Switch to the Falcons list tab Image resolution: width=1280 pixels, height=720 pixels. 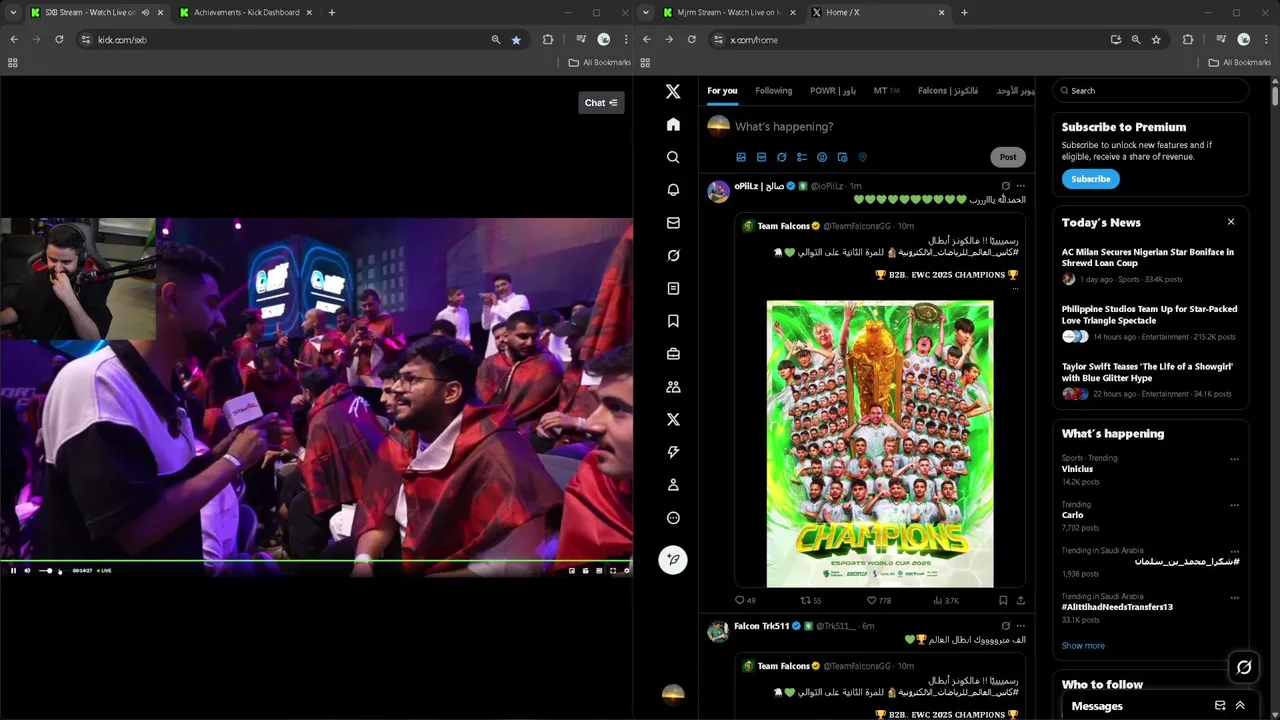click(x=948, y=91)
